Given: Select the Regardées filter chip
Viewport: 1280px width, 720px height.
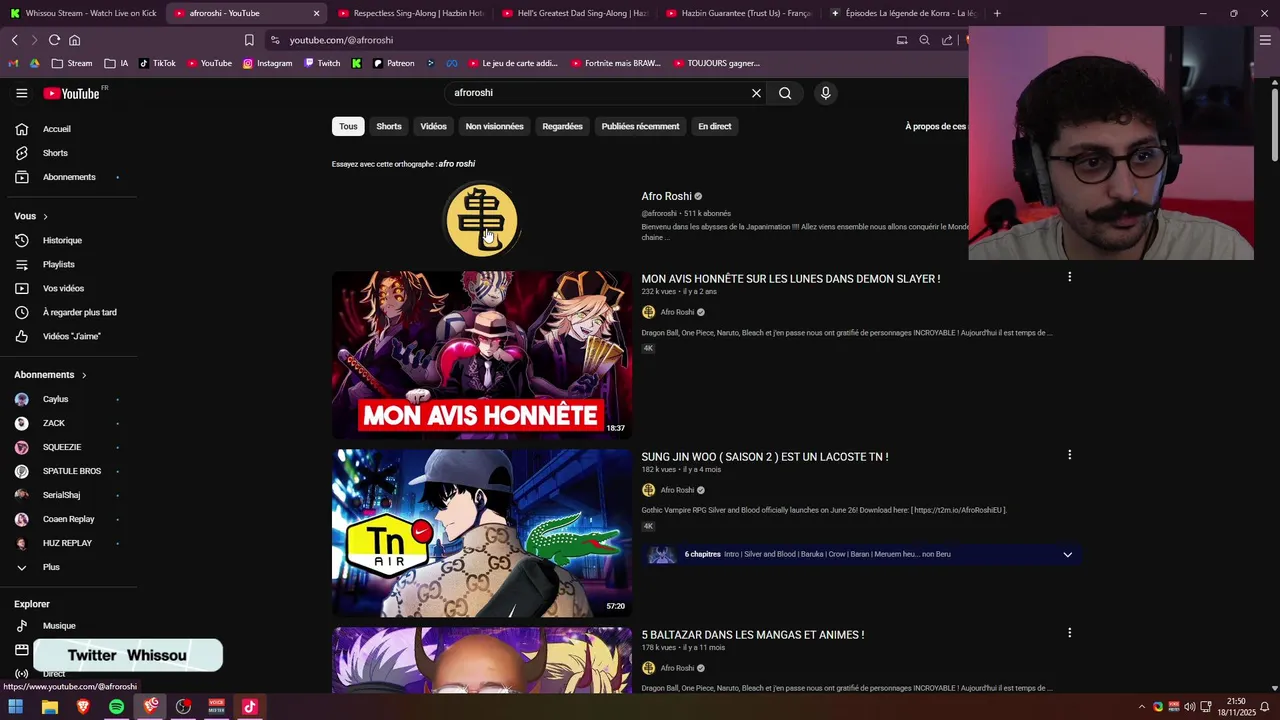Looking at the screenshot, I should click(562, 126).
